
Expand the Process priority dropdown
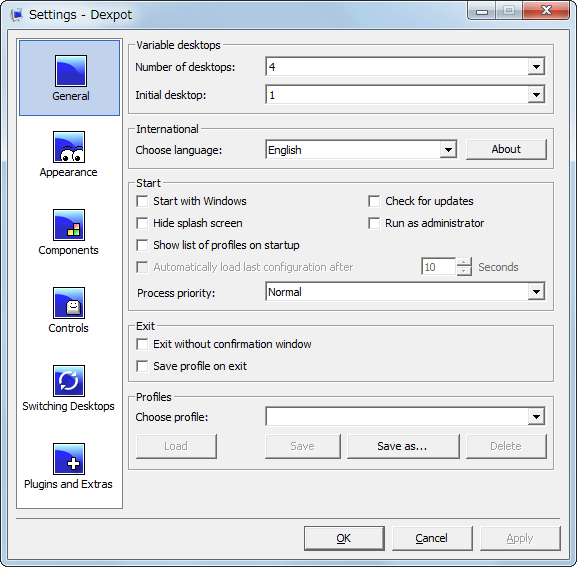(x=536, y=292)
